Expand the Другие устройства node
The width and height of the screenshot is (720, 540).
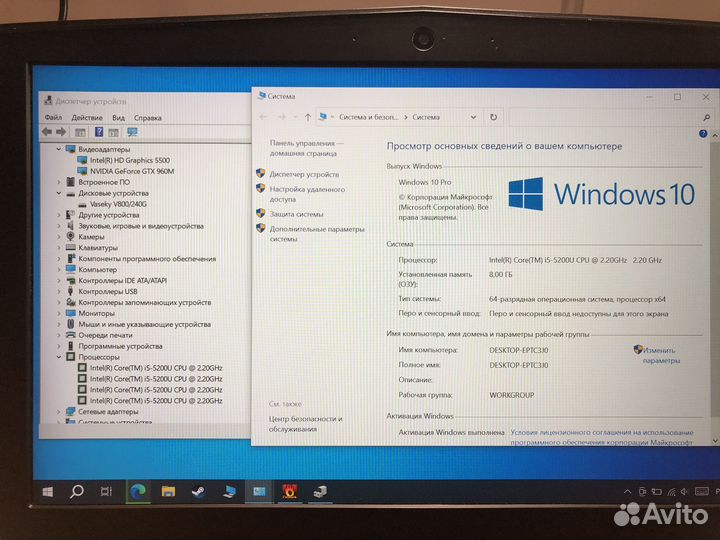(x=59, y=215)
